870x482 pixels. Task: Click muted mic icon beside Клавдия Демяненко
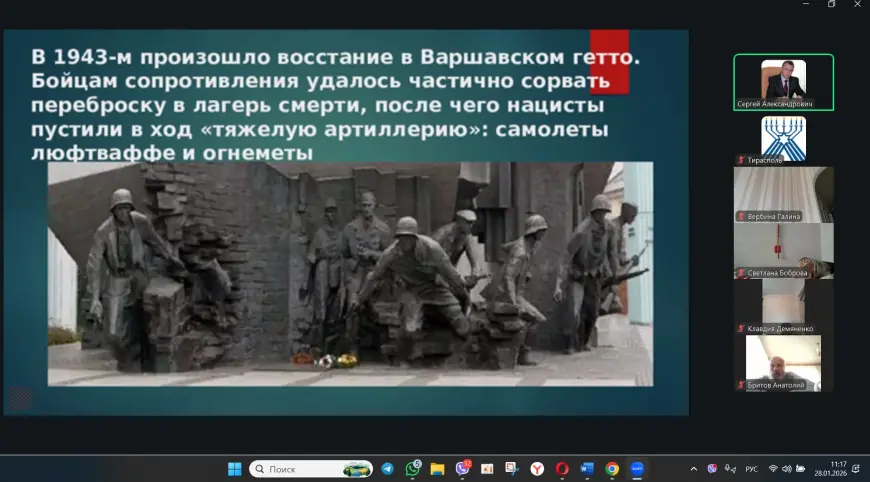pyautogui.click(x=741, y=329)
